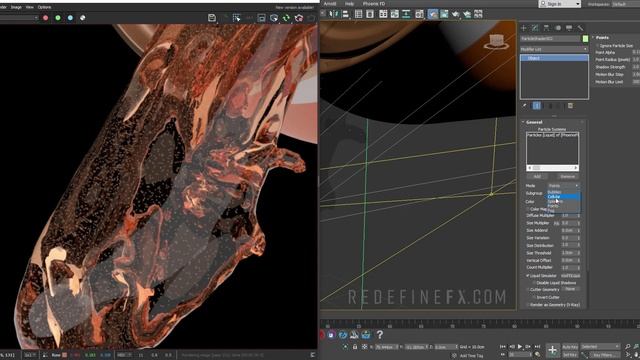Click the Align tool in main toolbar

[345, 14]
